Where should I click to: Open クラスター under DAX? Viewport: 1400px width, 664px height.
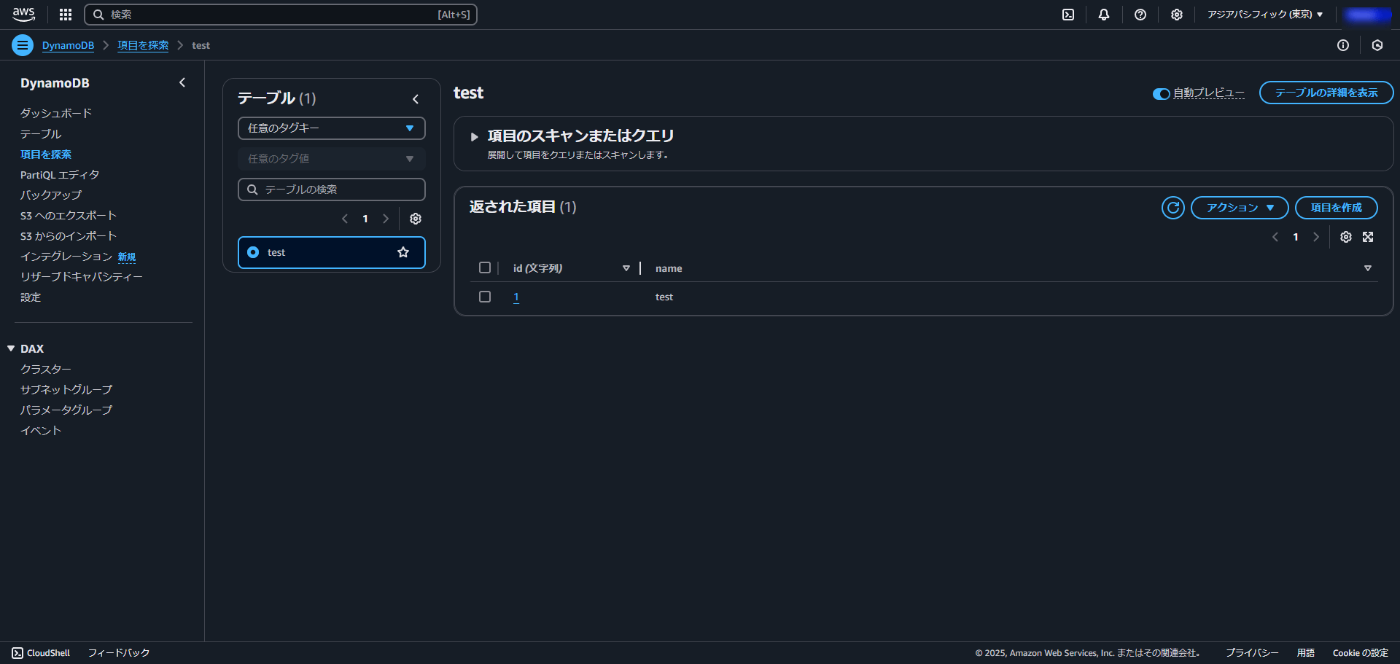click(46, 369)
